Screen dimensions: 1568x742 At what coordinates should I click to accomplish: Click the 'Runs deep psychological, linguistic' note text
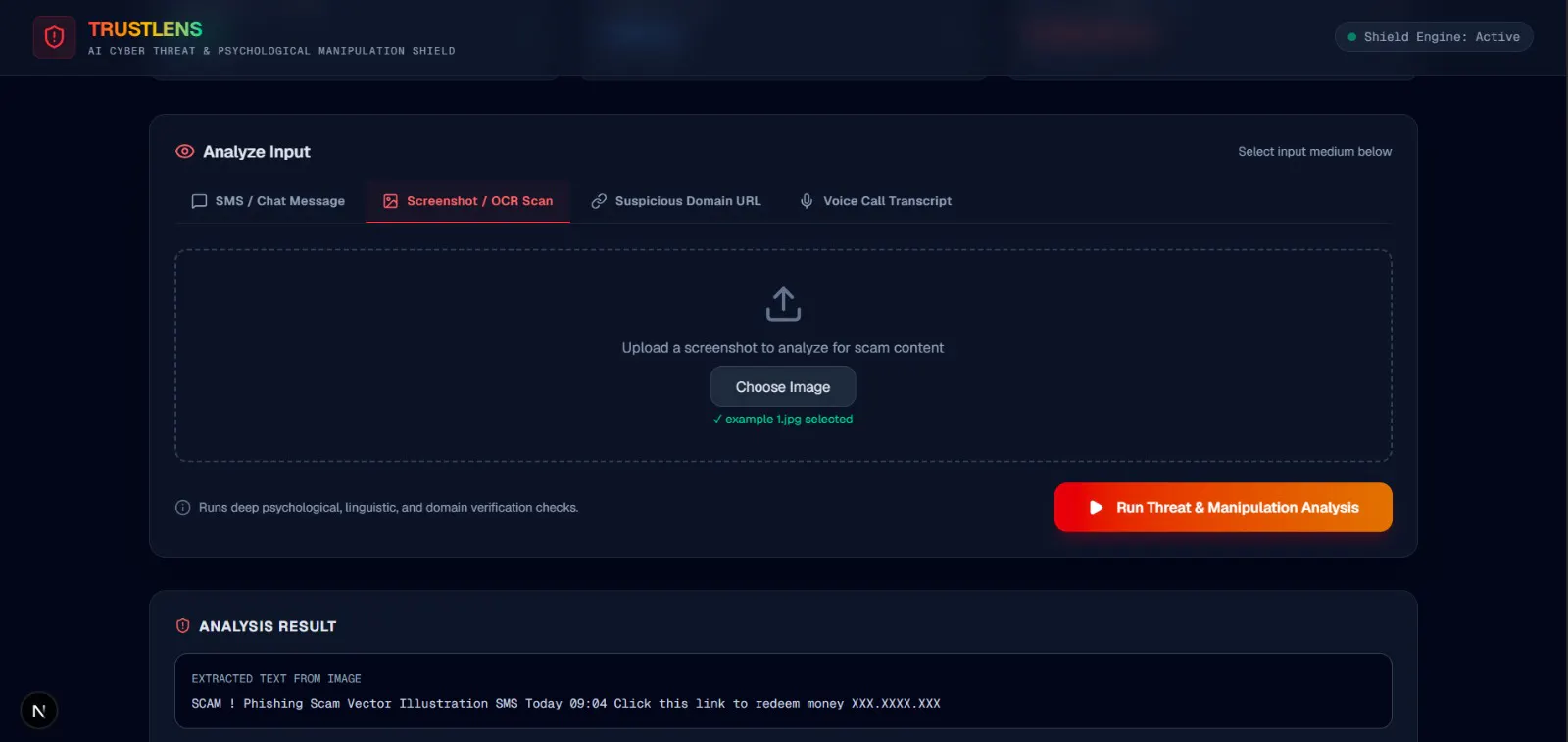(388, 508)
